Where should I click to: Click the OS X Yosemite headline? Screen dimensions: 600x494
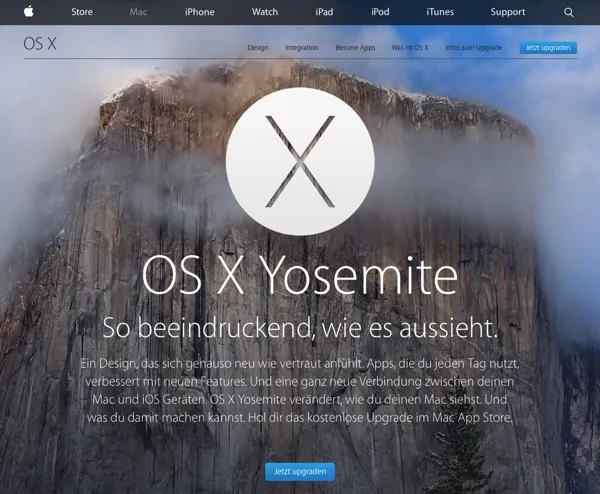coord(300,275)
